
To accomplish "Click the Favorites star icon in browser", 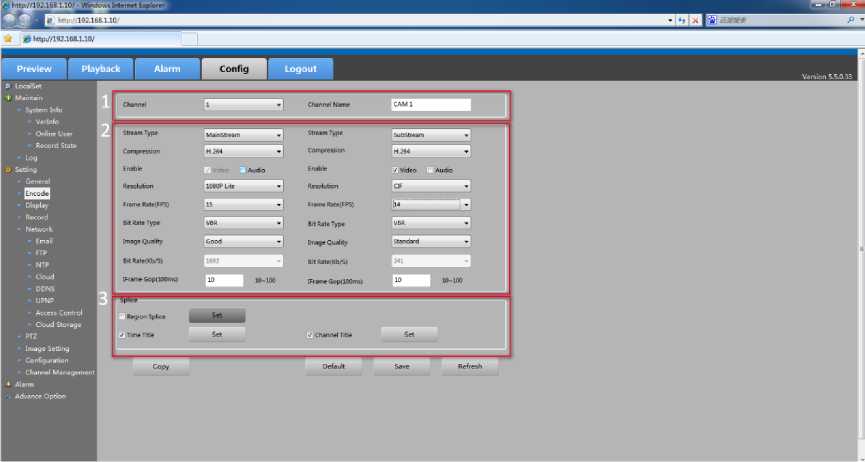I will [8, 39].
